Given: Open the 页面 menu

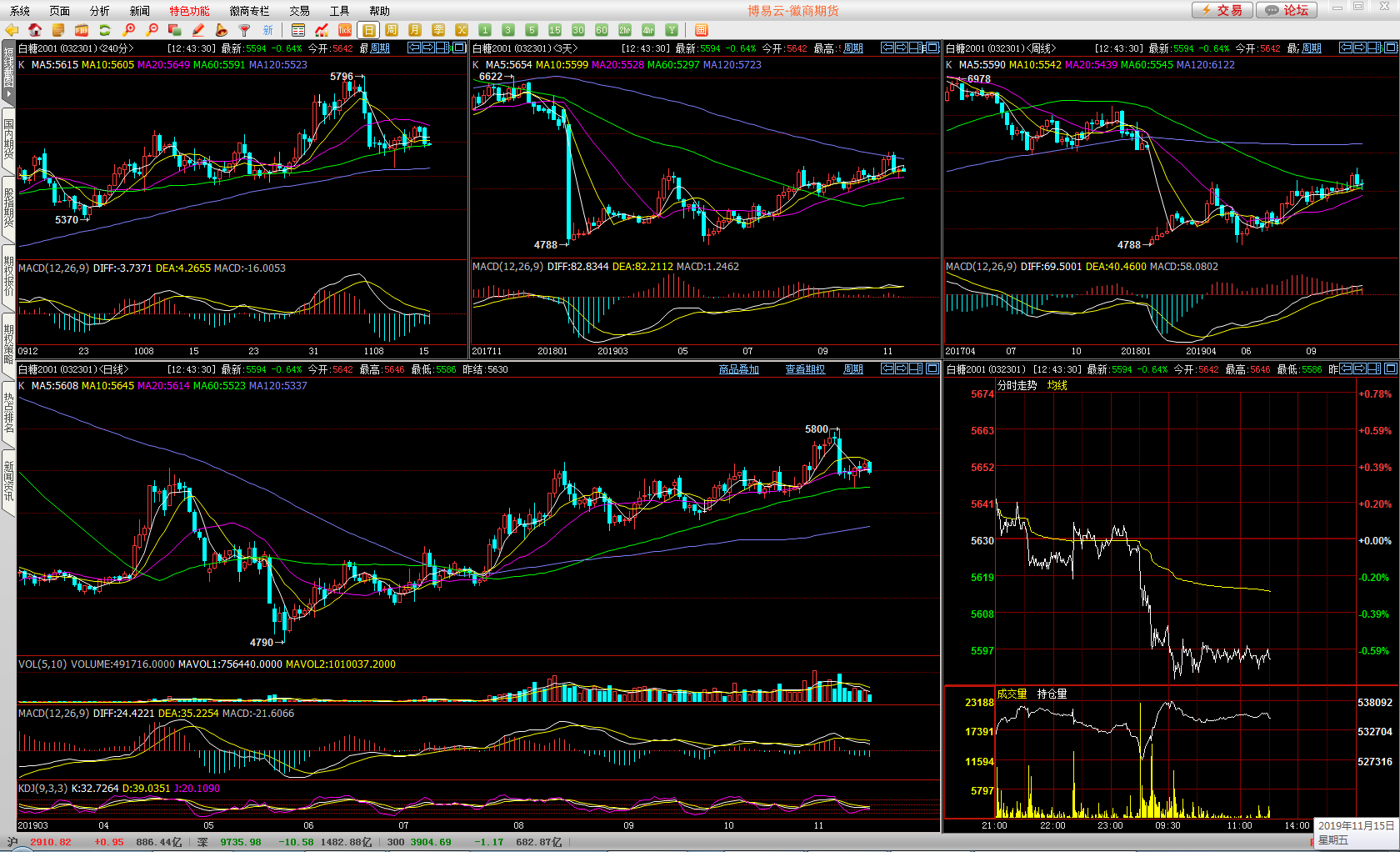Looking at the screenshot, I should pyautogui.click(x=60, y=11).
